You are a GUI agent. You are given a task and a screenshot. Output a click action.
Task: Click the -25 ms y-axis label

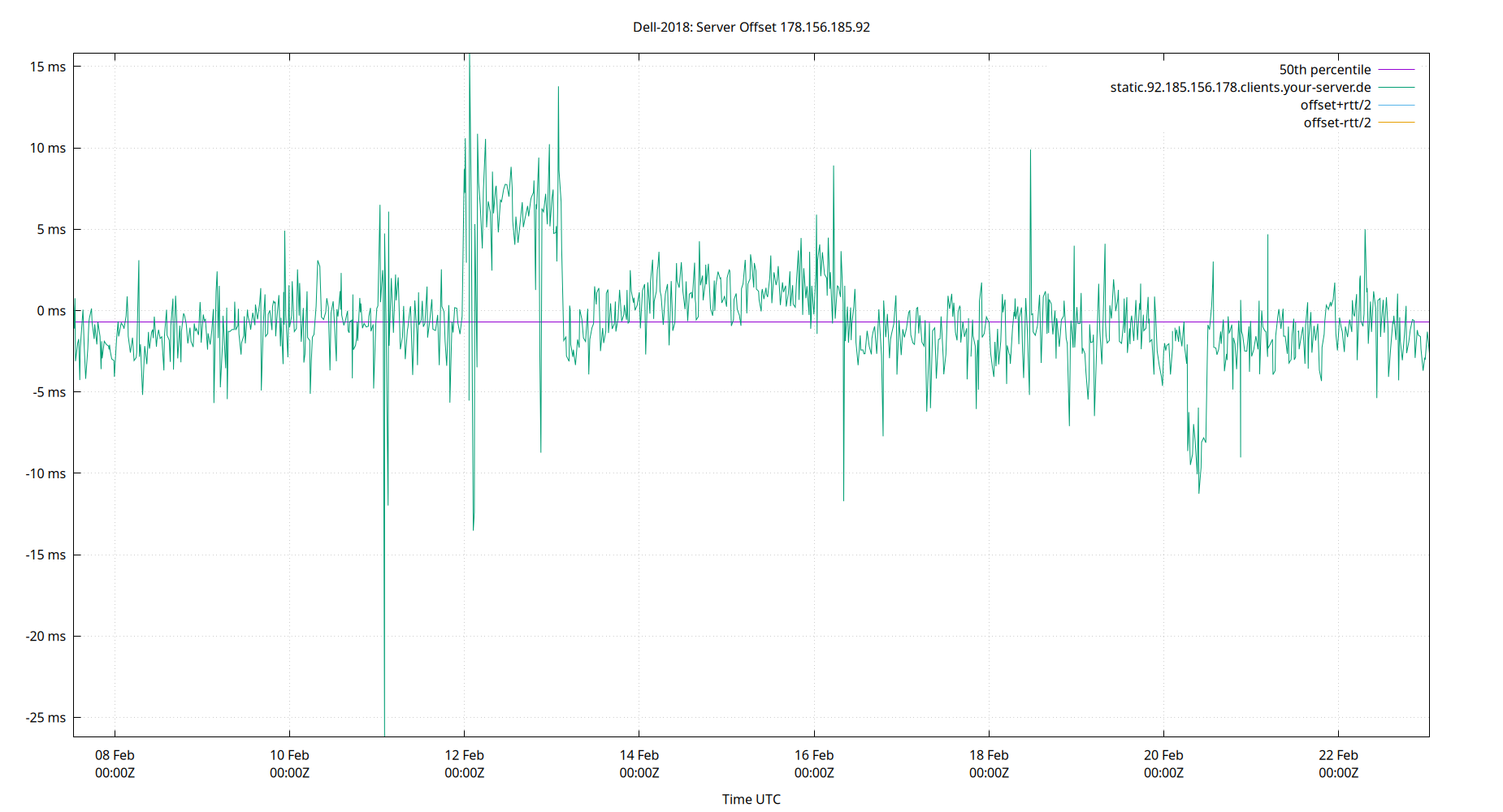pos(45,717)
